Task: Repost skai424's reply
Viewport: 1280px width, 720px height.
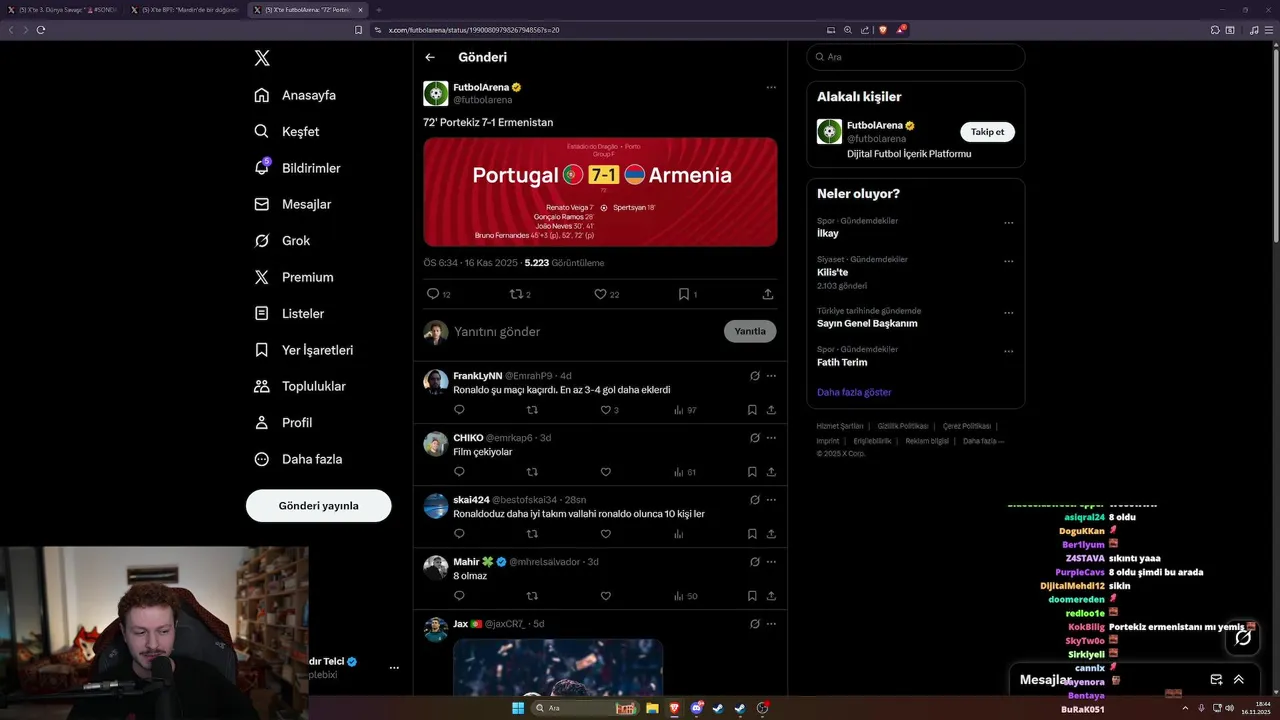Action: pyautogui.click(x=532, y=534)
